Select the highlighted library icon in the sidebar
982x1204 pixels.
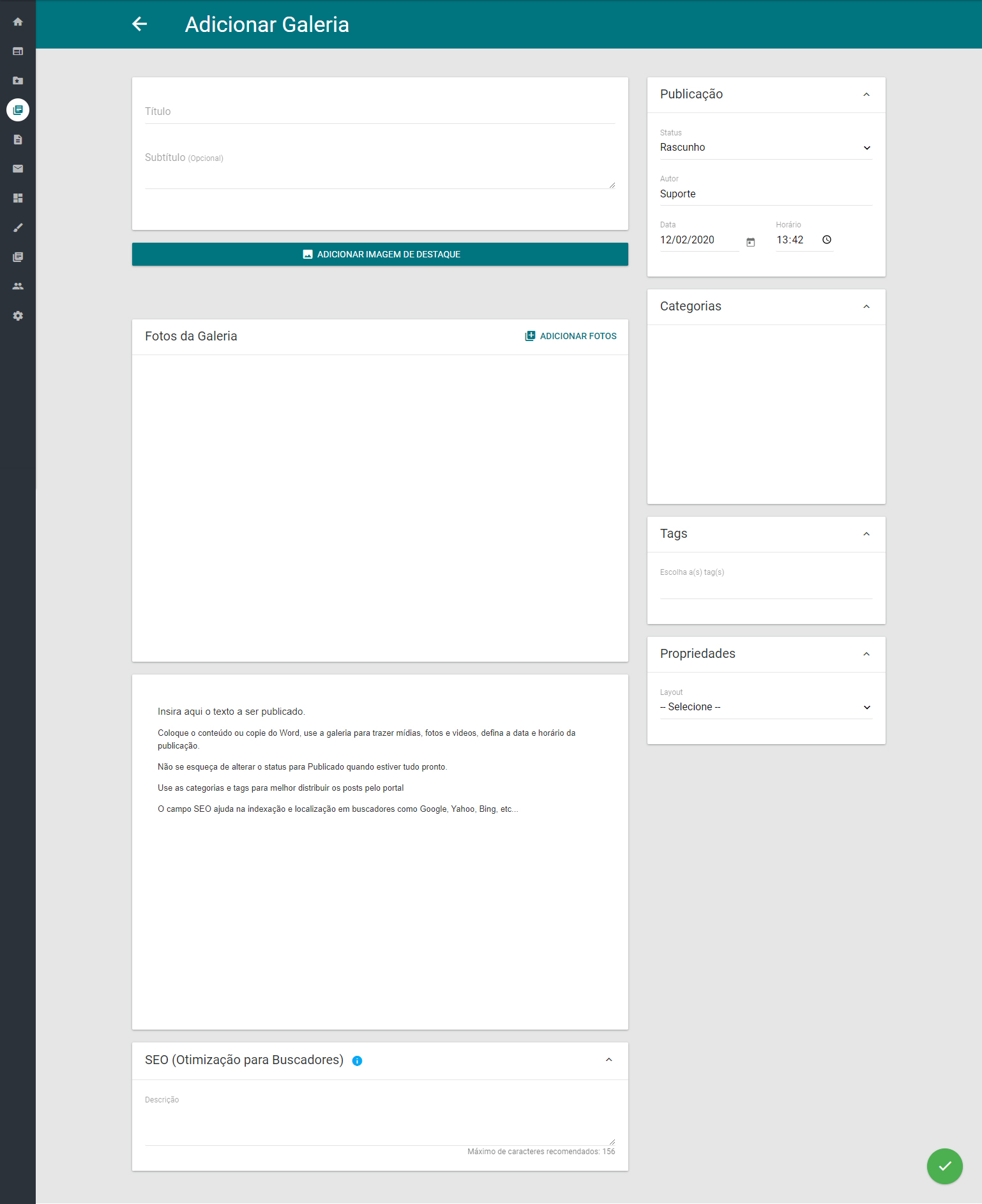pyautogui.click(x=18, y=110)
